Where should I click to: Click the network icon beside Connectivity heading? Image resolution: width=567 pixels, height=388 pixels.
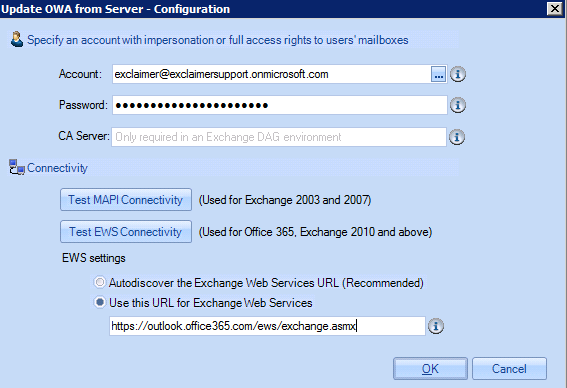pos(17,167)
